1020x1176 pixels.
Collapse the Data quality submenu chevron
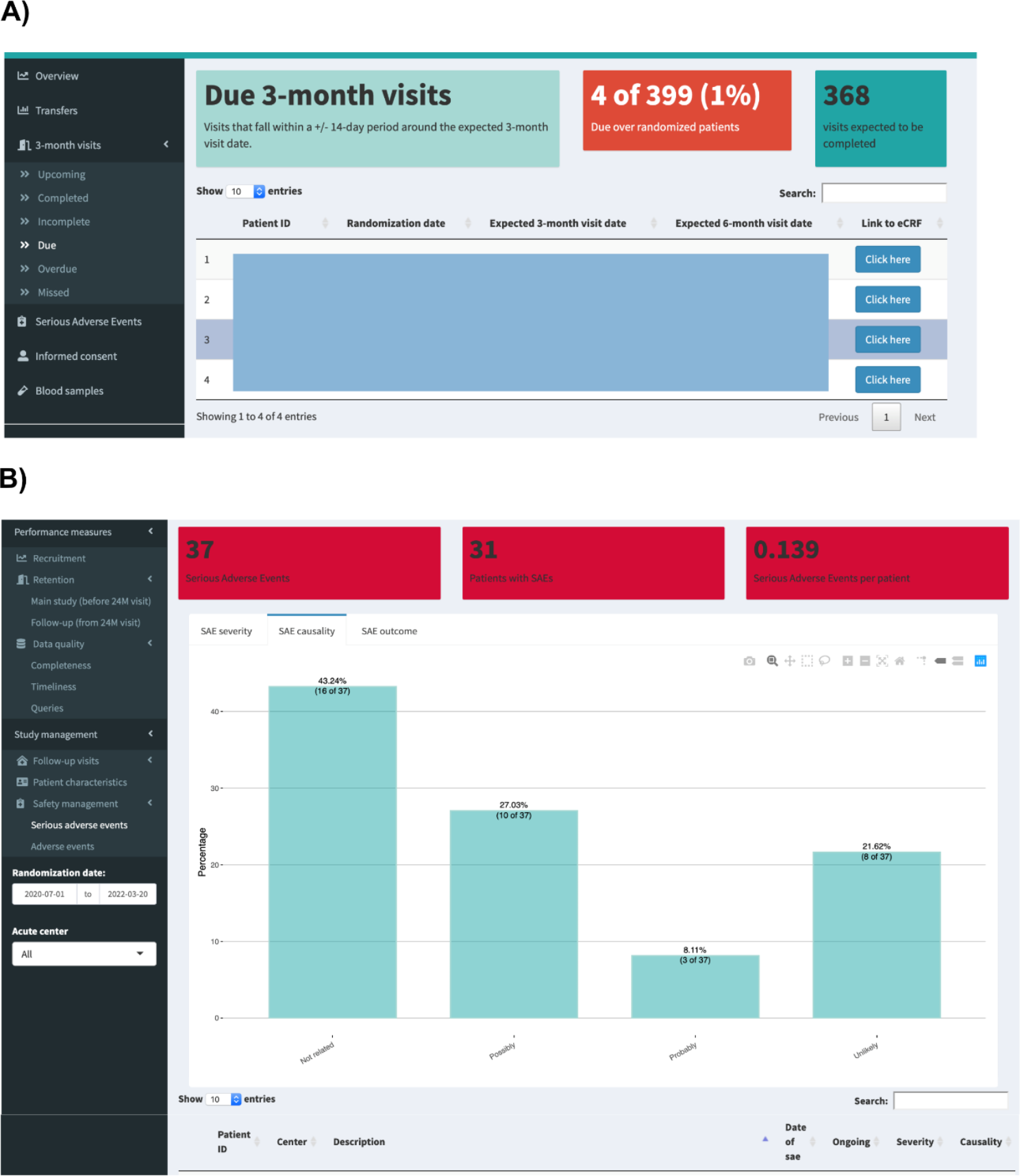150,643
